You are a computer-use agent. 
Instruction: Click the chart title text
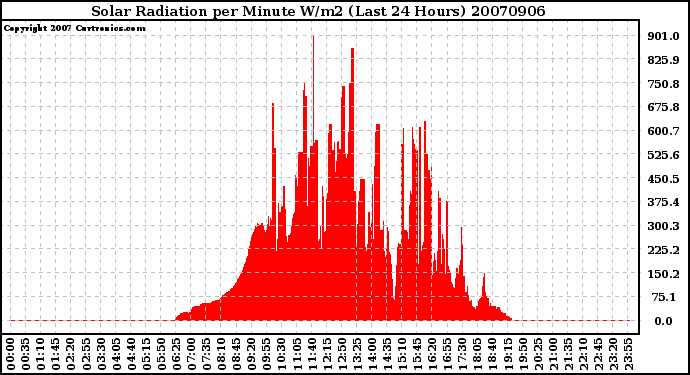tap(318, 11)
